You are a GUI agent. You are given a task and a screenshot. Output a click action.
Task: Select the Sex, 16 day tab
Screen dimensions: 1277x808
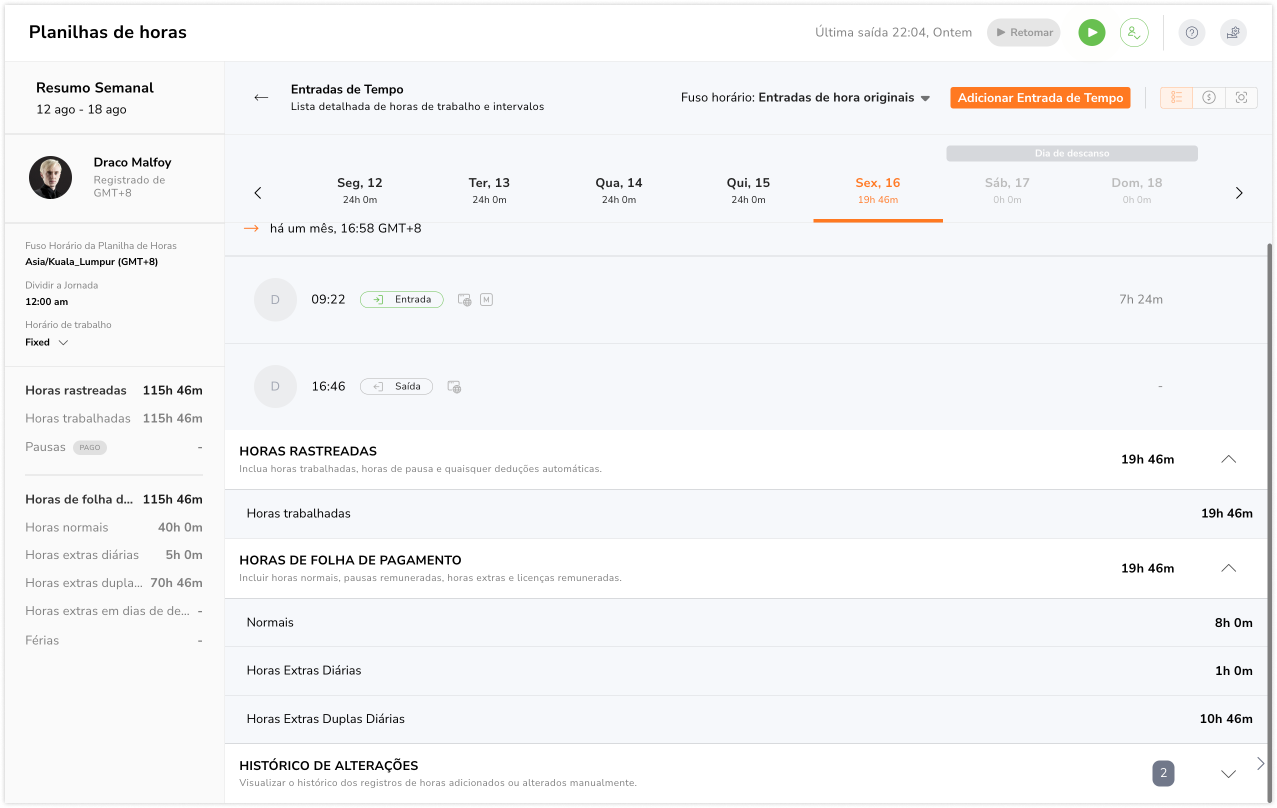coord(878,190)
